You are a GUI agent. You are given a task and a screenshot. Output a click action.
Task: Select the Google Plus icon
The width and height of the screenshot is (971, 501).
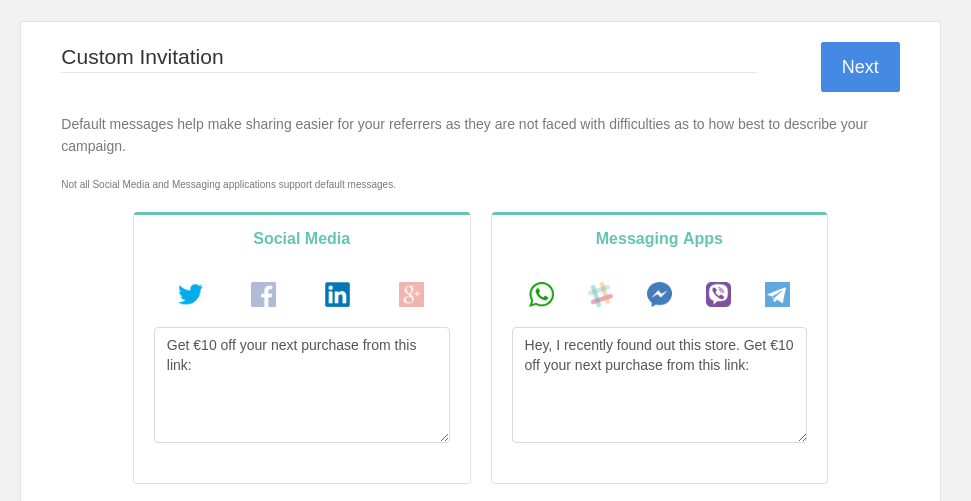point(411,295)
